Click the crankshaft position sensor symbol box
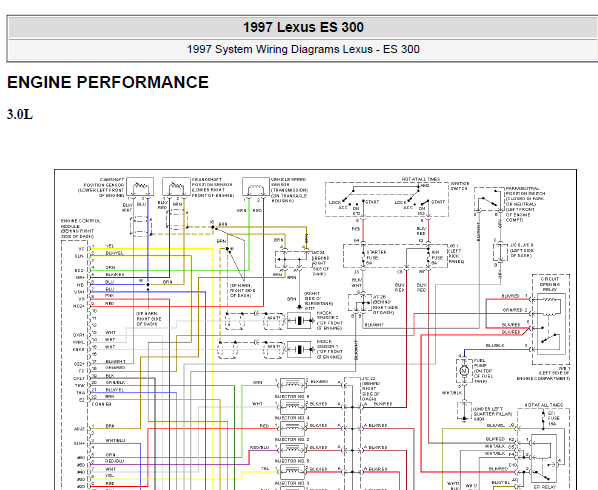 click(176, 186)
